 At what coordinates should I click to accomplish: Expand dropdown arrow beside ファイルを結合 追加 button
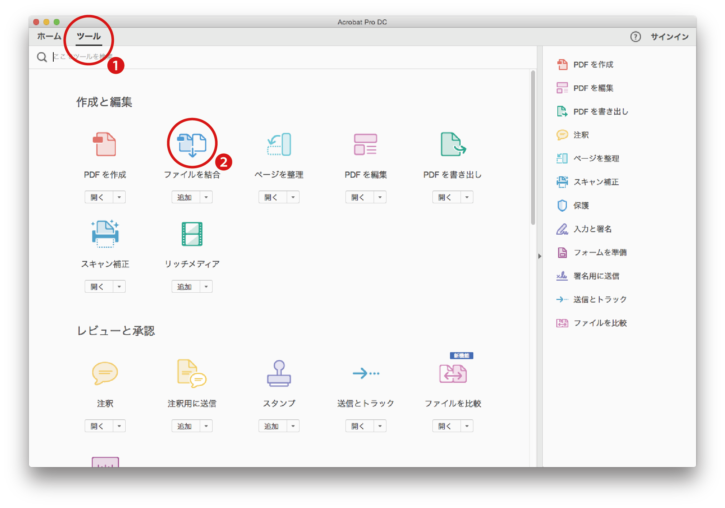tap(206, 198)
